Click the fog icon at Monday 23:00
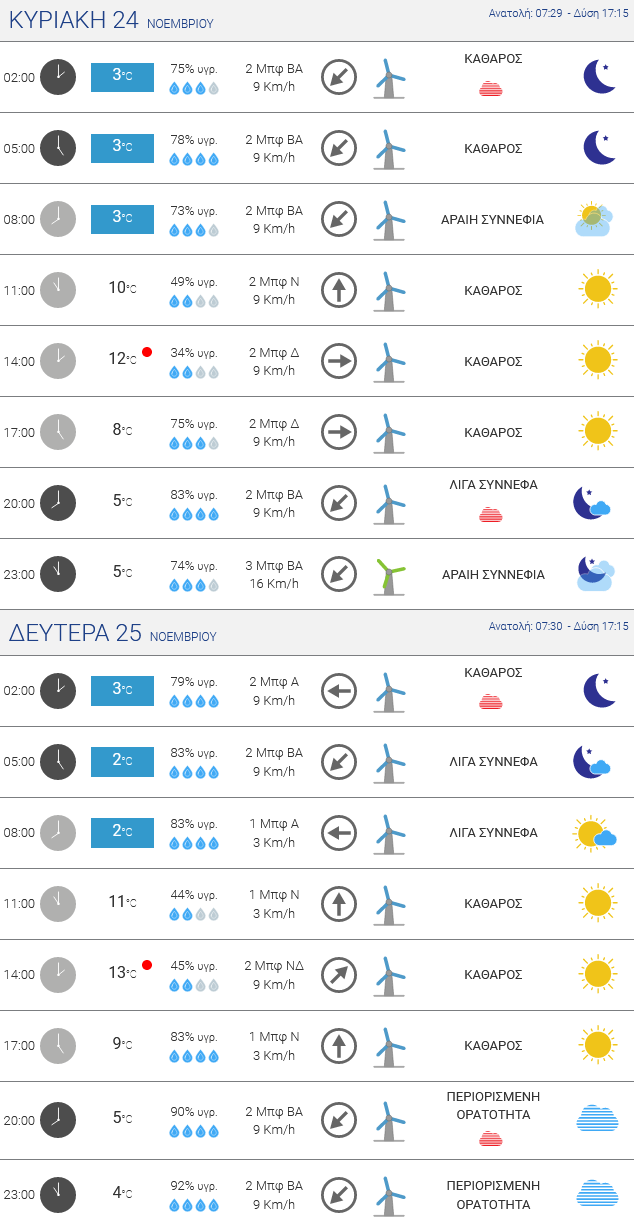Image resolution: width=639 pixels, height=1224 pixels. pyautogui.click(x=597, y=1193)
